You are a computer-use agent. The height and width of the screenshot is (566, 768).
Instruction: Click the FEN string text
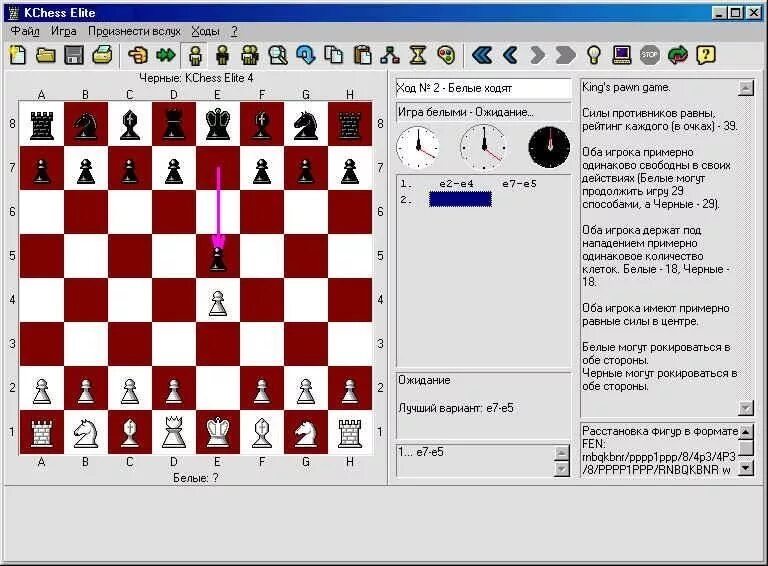pyautogui.click(x=659, y=463)
